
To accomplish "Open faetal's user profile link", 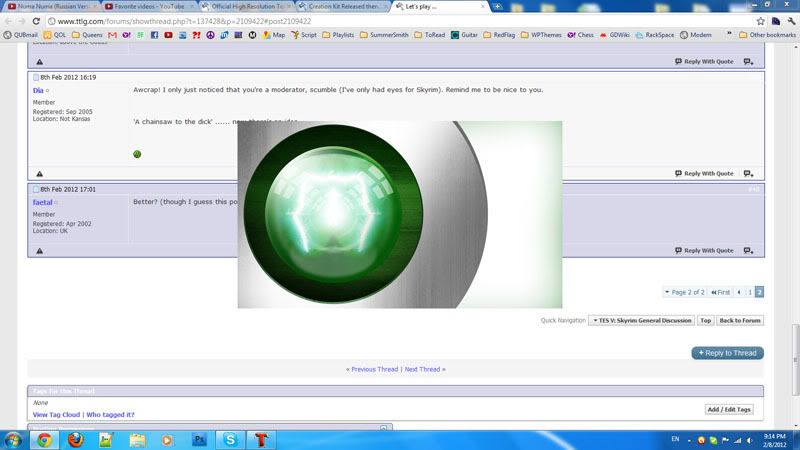I will (x=42, y=203).
